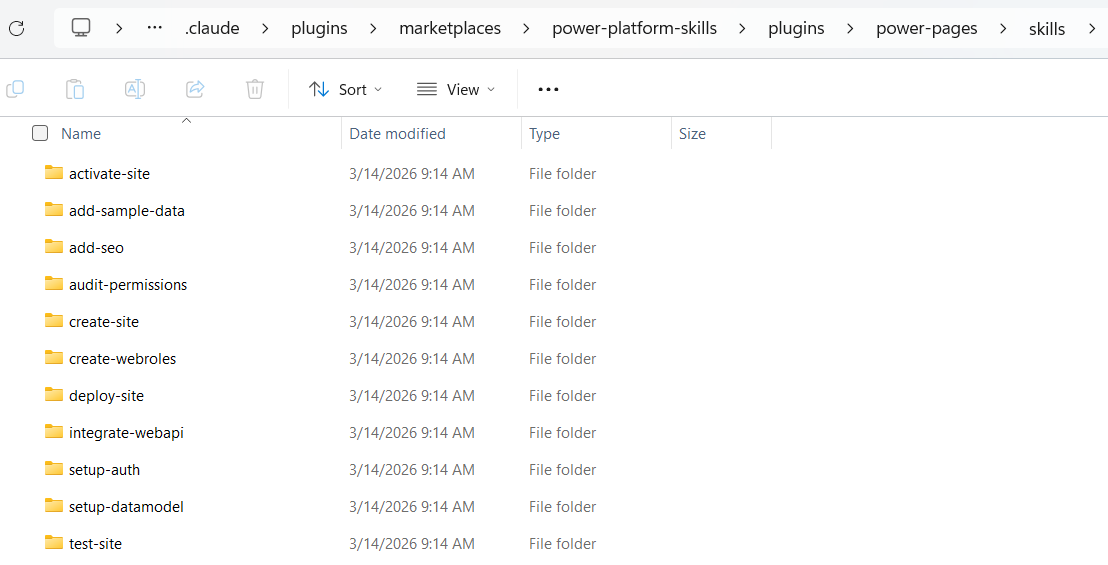Click the Refresh icon in address bar
The height and width of the screenshot is (565, 1108).
tap(16, 28)
